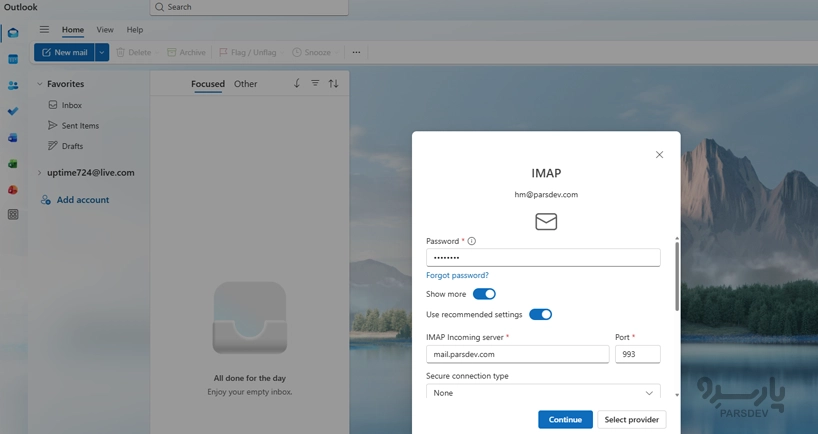Launch the Excel app from sidebar

[13, 164]
